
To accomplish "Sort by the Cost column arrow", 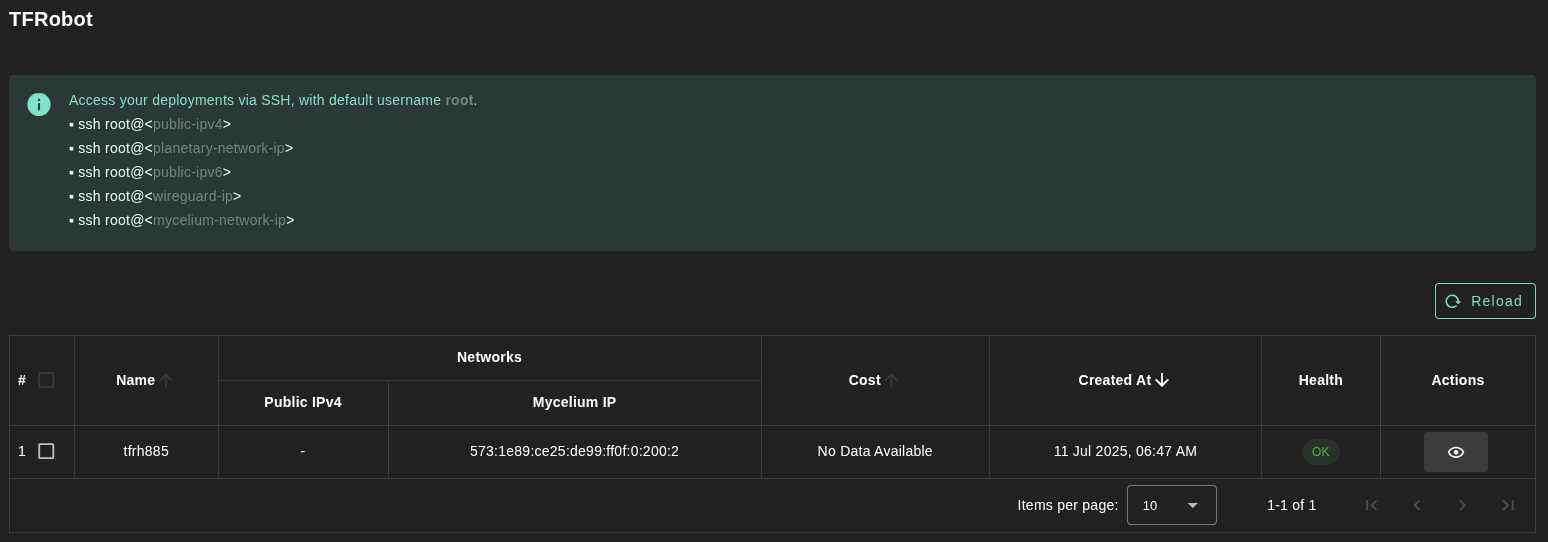I will click(892, 380).
